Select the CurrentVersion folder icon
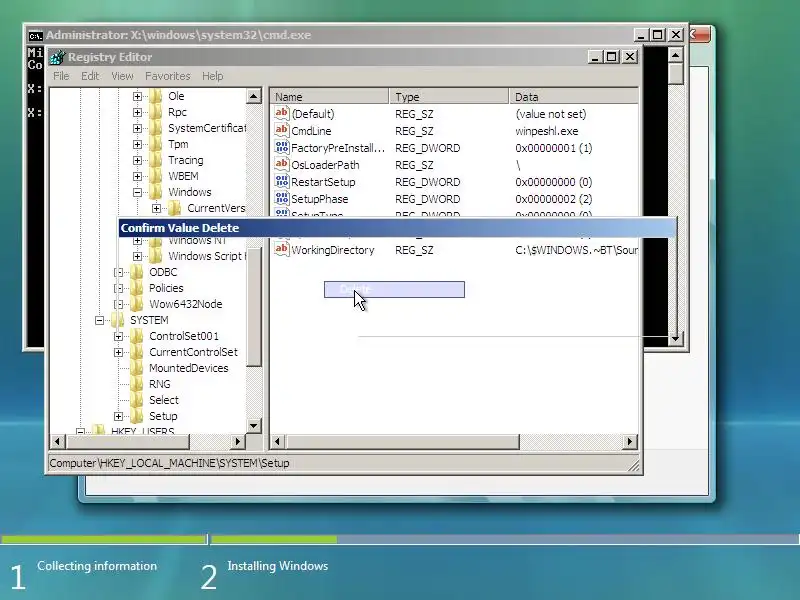Image resolution: width=800 pixels, height=600 pixels. (x=174, y=208)
